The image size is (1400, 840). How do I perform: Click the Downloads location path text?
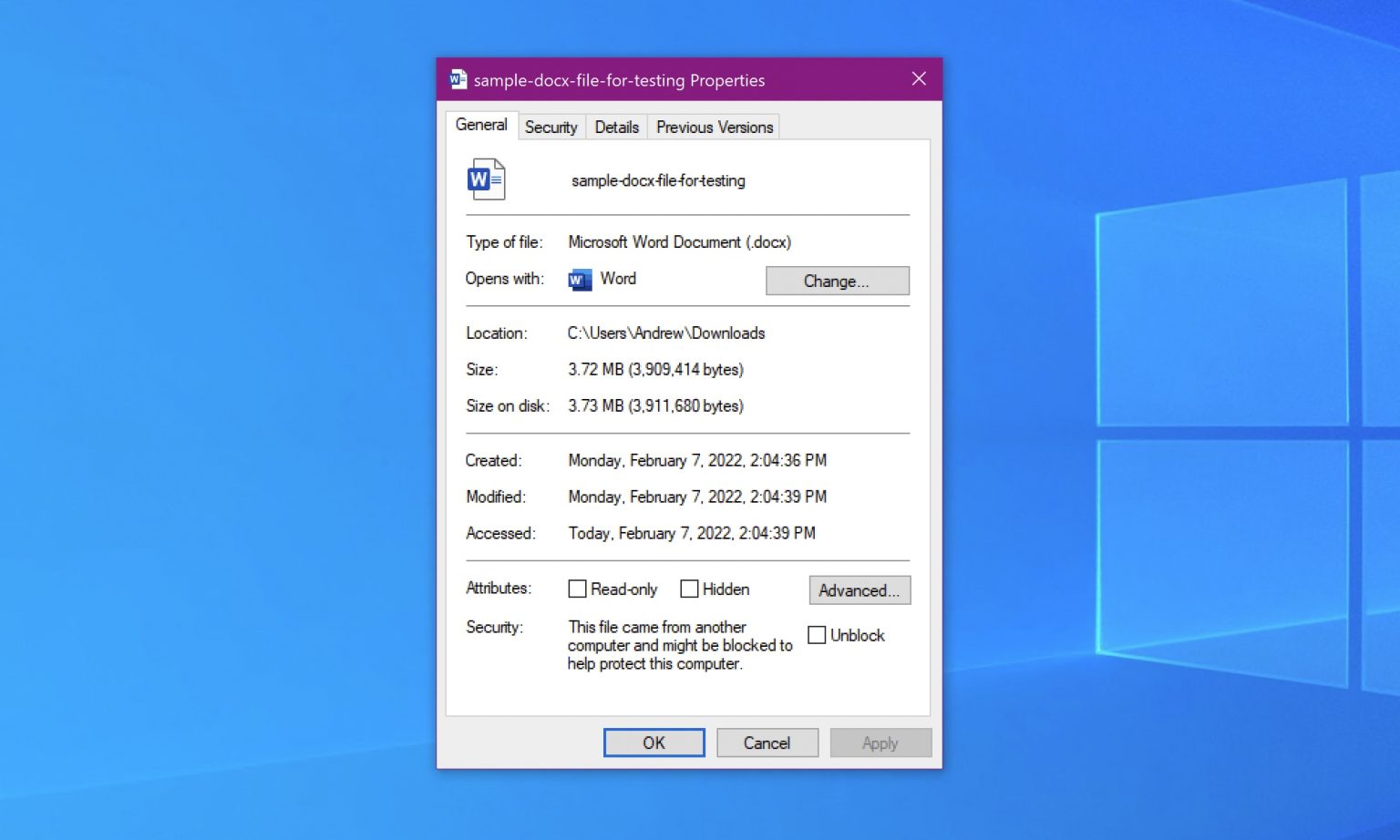(666, 333)
